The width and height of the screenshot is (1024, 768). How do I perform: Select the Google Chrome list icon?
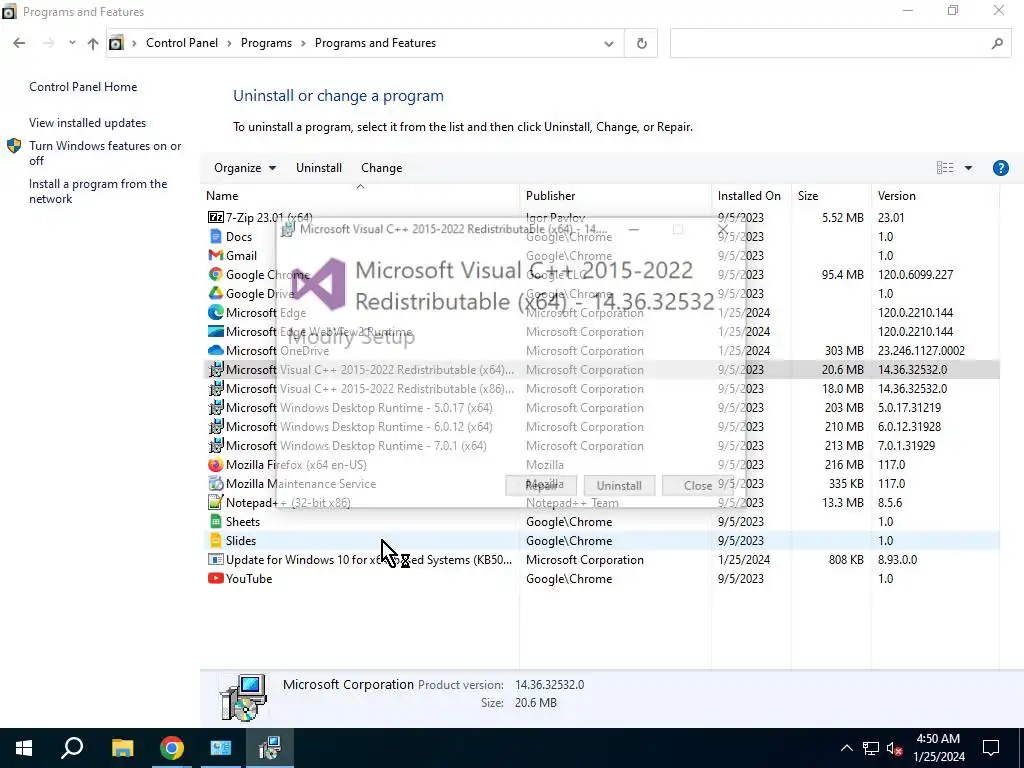tap(216, 274)
